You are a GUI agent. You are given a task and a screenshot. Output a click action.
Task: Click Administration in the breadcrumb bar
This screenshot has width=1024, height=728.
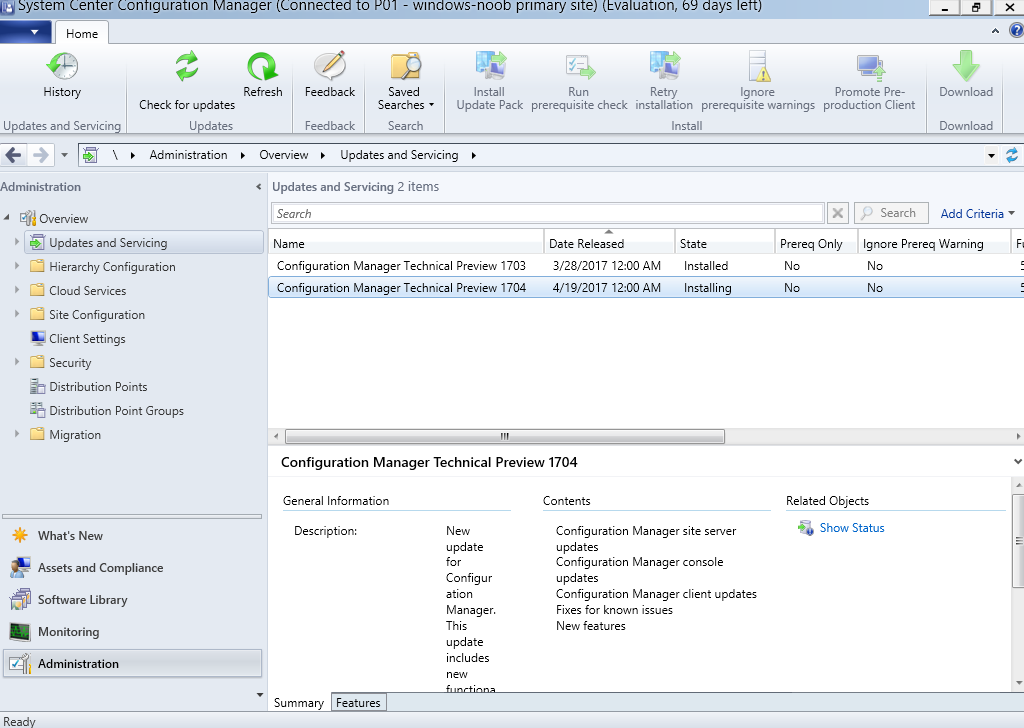point(188,155)
